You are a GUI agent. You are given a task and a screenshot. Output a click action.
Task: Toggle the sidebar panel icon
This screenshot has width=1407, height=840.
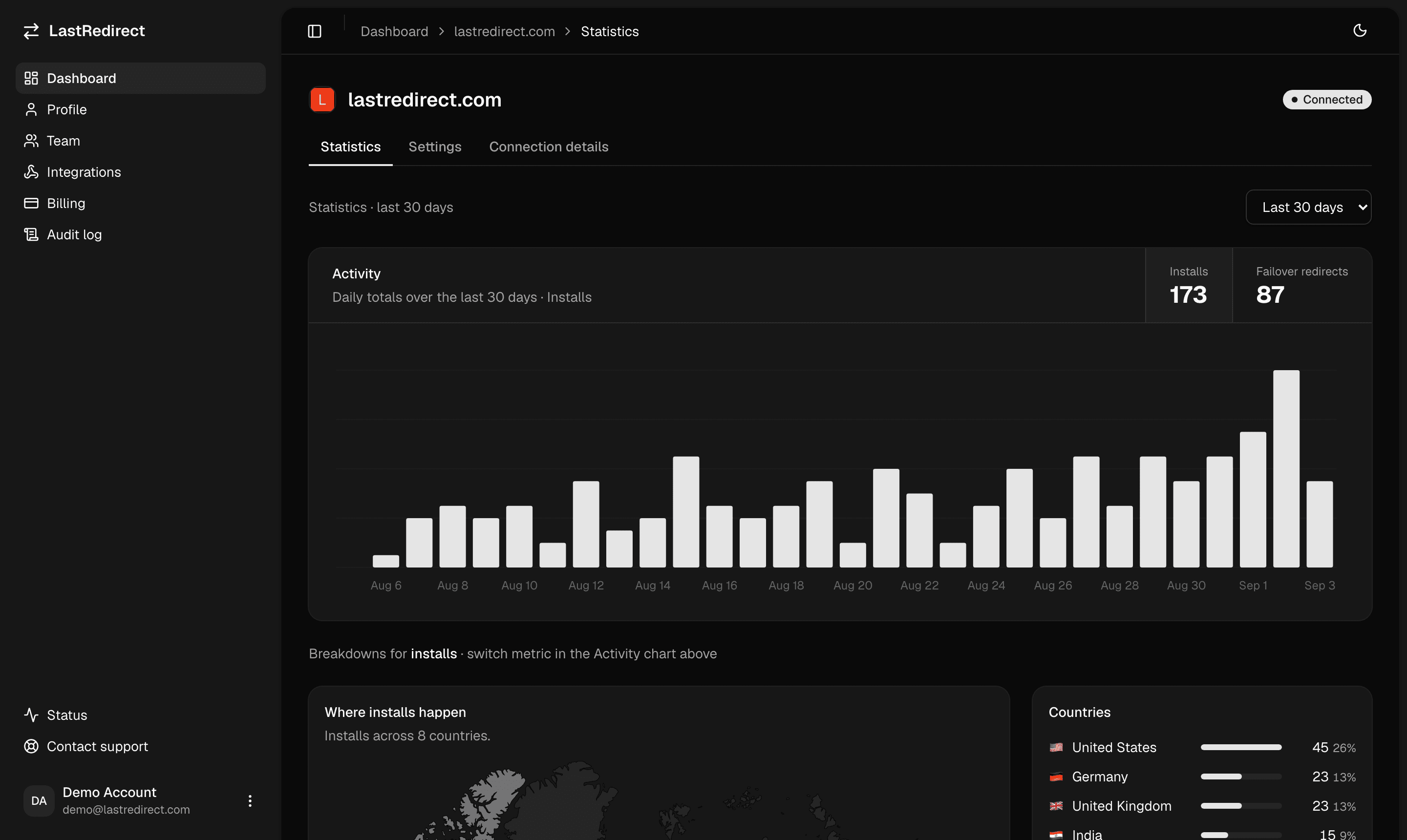point(315,31)
